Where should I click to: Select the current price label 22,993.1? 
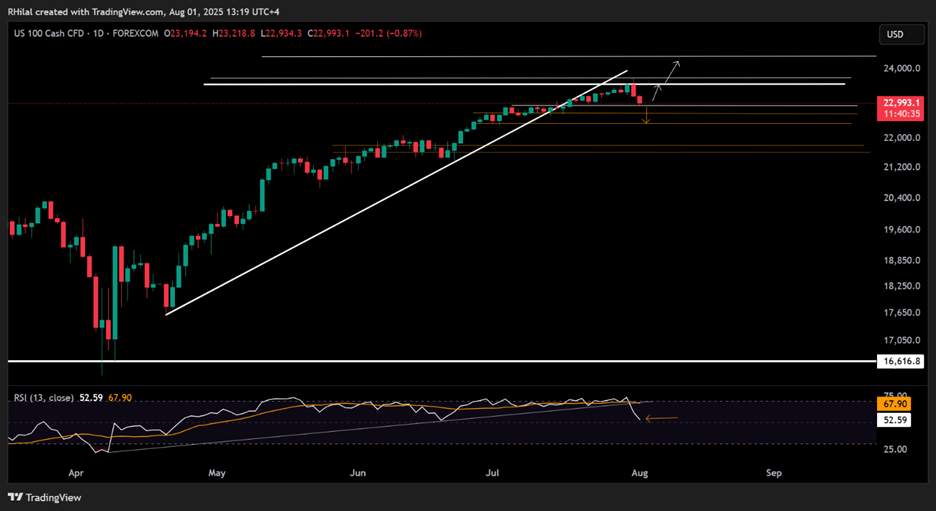(x=899, y=102)
